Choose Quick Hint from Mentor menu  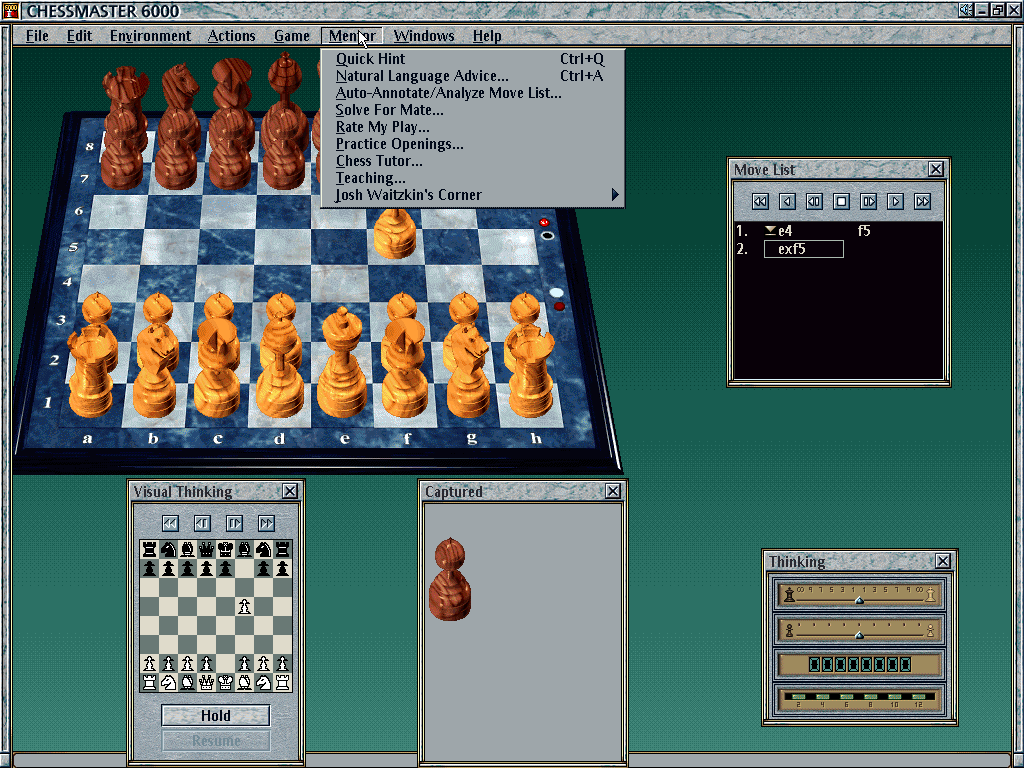click(x=472, y=59)
